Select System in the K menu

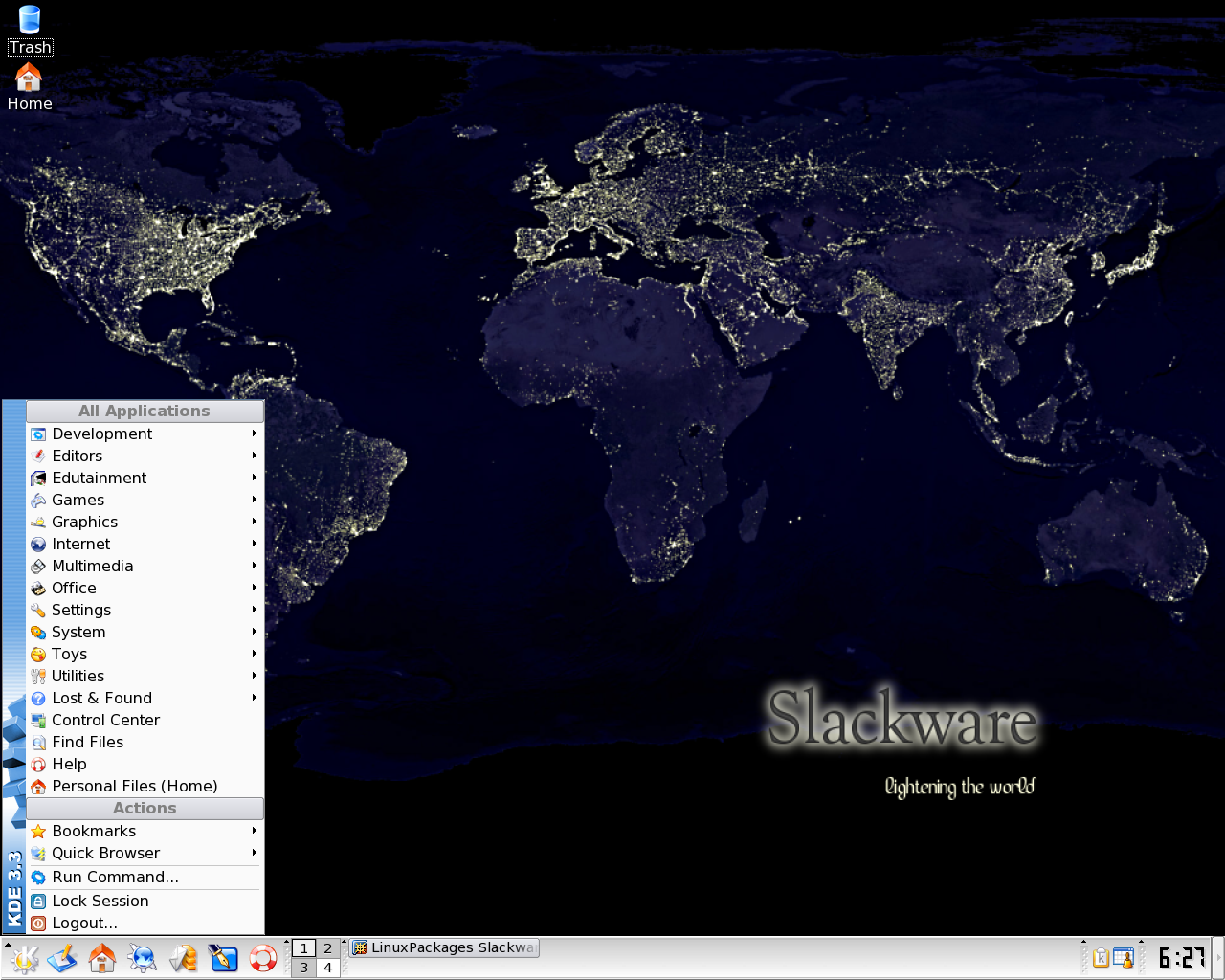[x=145, y=632]
